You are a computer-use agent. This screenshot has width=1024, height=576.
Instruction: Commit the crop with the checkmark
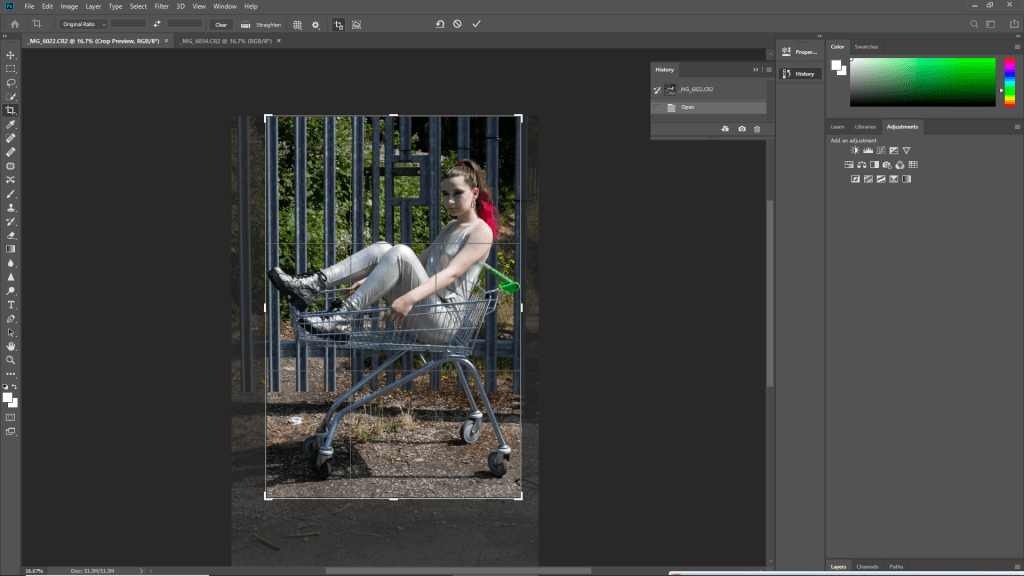(476, 24)
